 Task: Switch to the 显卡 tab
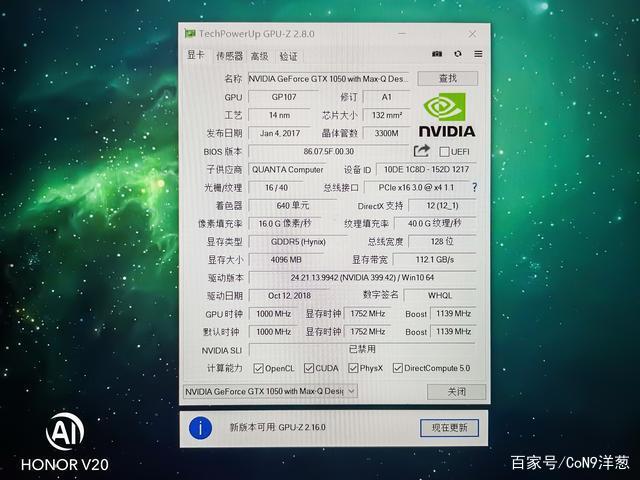(196, 55)
